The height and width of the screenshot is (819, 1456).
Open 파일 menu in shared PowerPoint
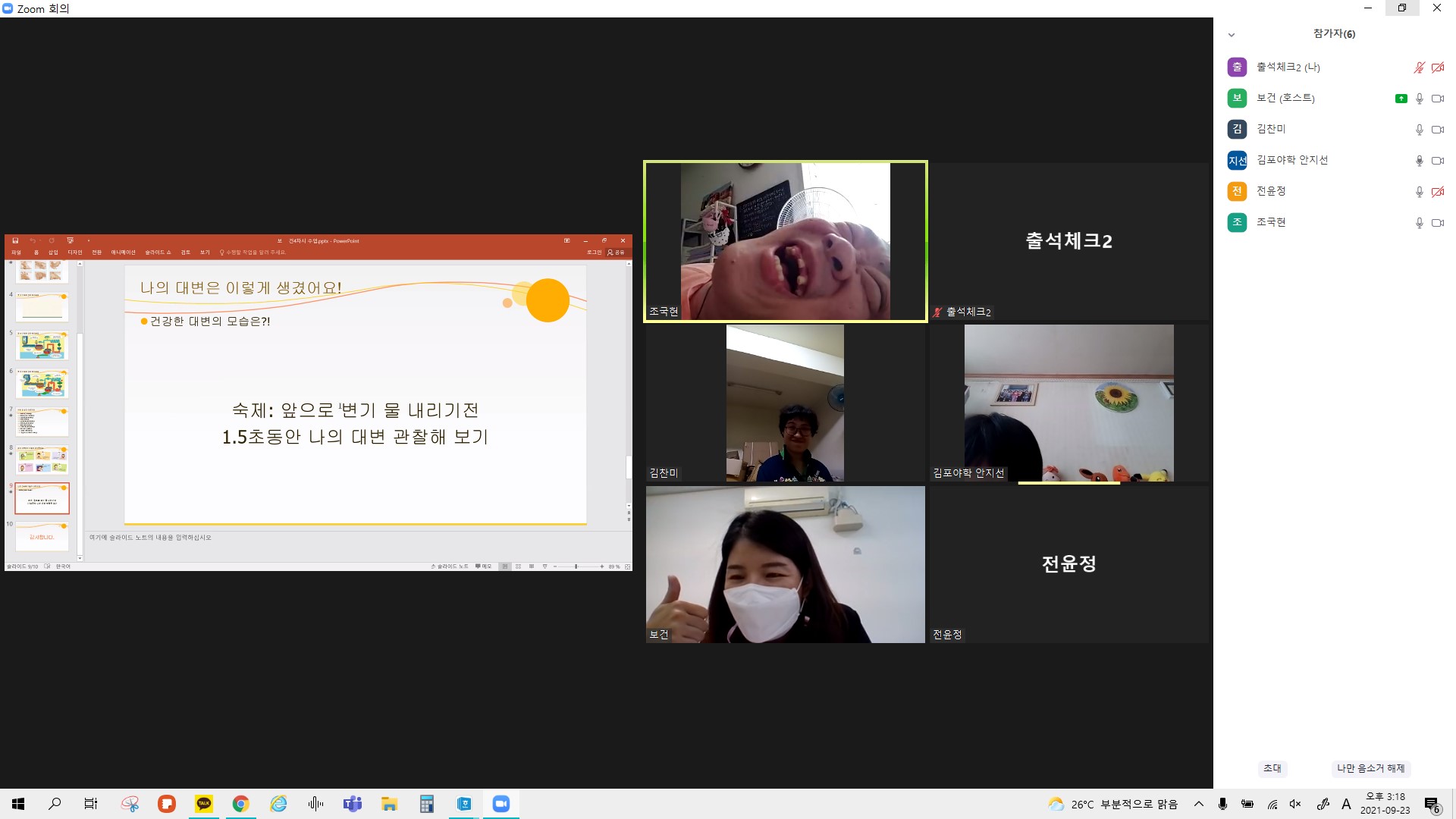click(x=16, y=253)
